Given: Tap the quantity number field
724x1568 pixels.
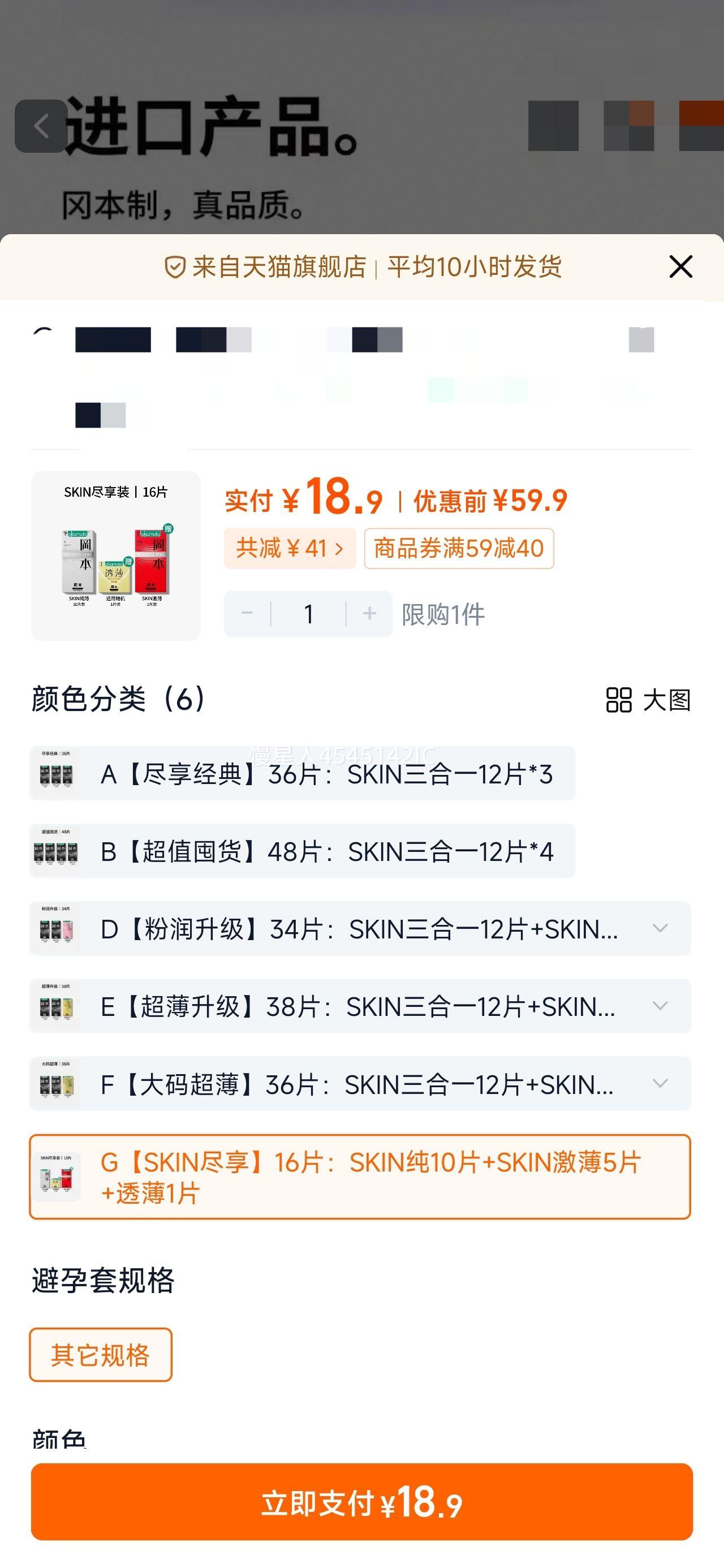Looking at the screenshot, I should click(x=309, y=614).
